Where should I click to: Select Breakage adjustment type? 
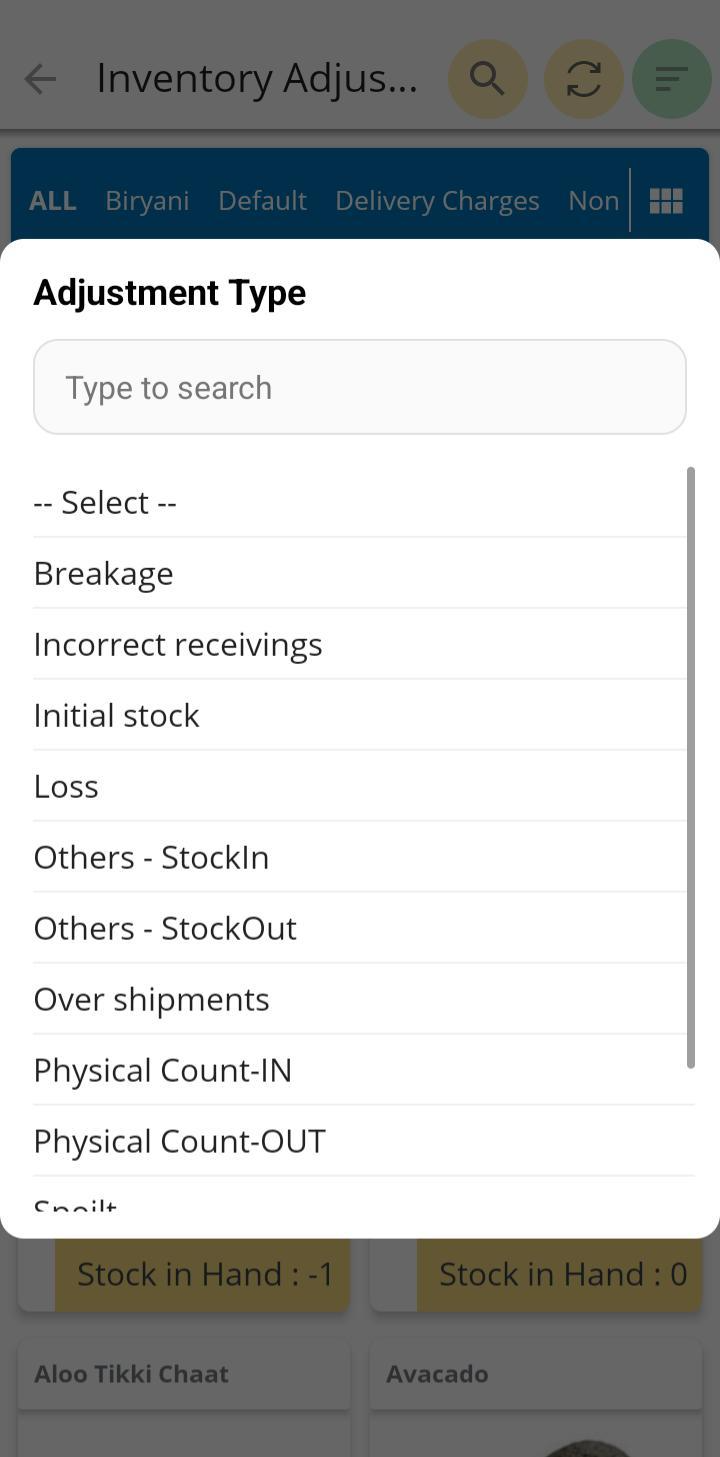(104, 574)
